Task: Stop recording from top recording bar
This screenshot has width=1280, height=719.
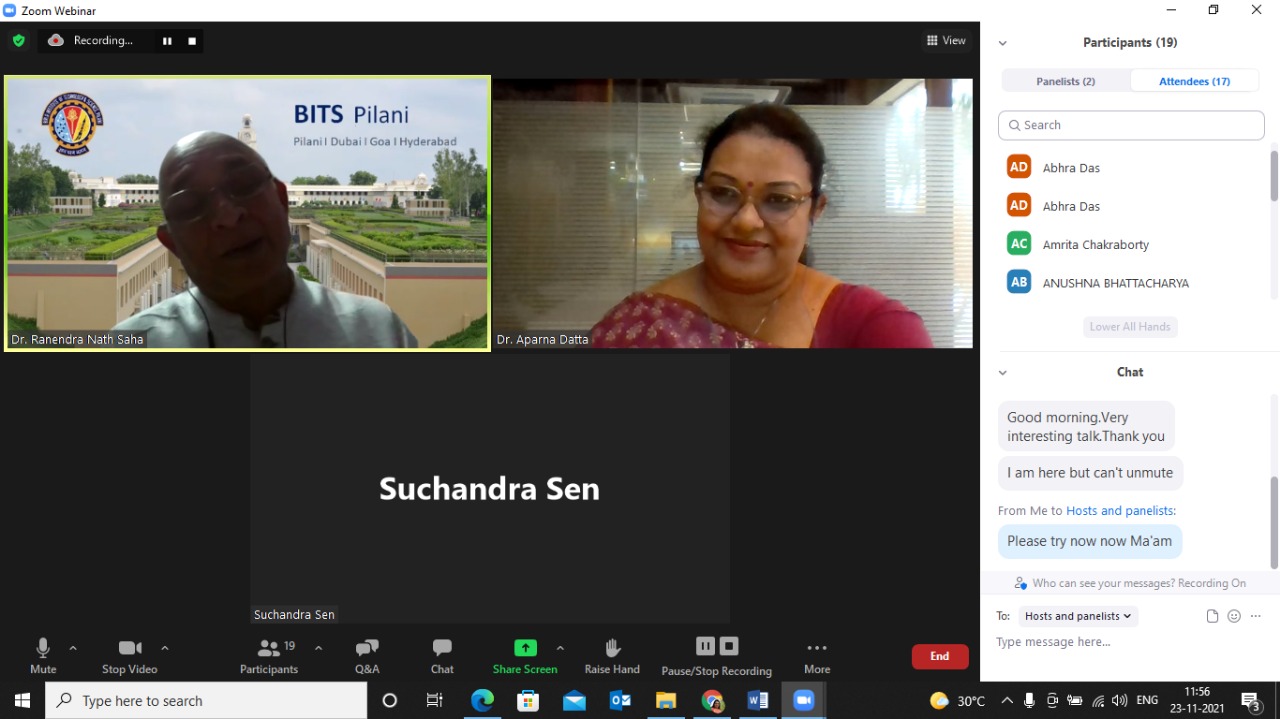Action: 192,41
